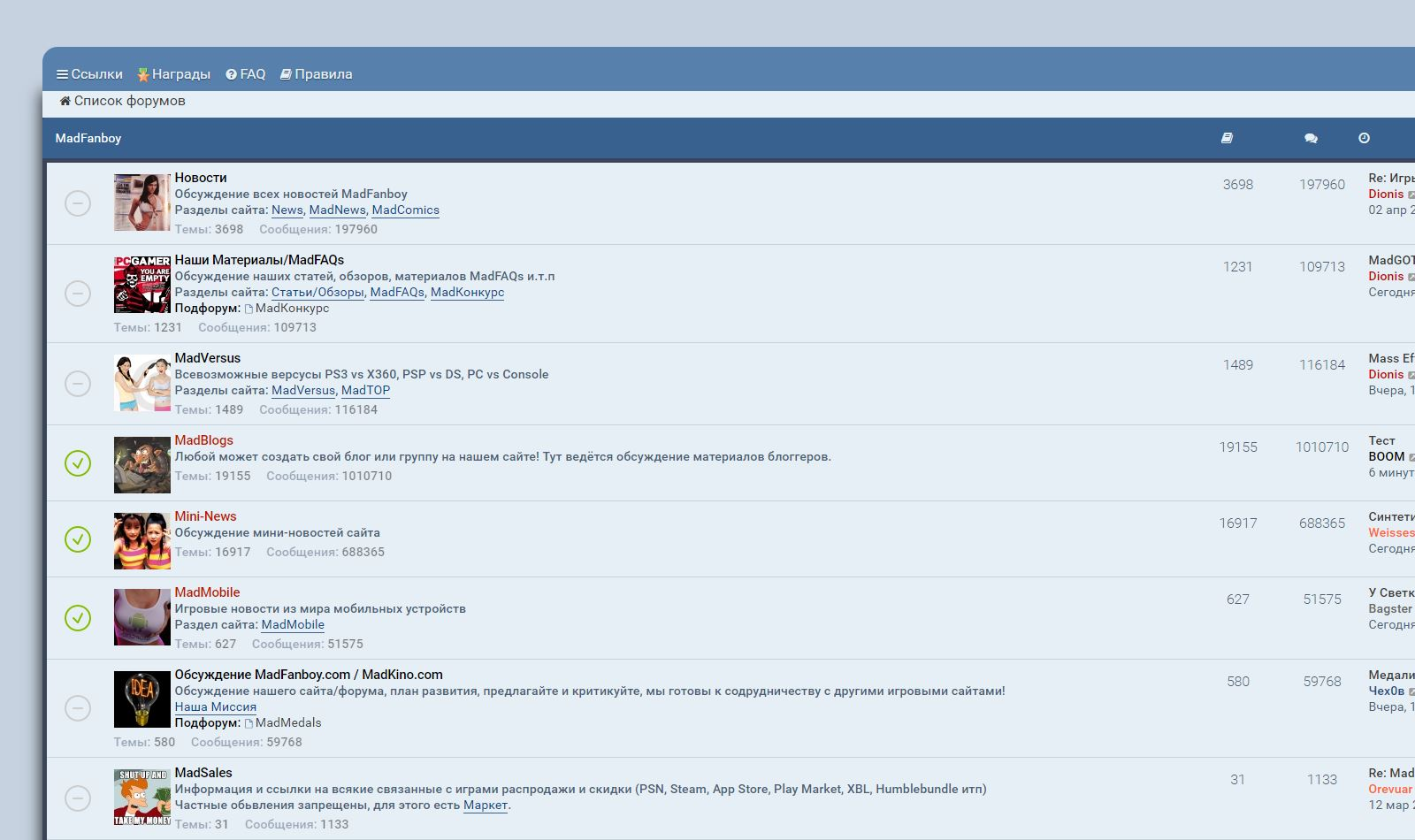The image size is (1415, 840).
Task: Click read status icon for Обсуждение MadFanboy.com
Action: click(78, 708)
